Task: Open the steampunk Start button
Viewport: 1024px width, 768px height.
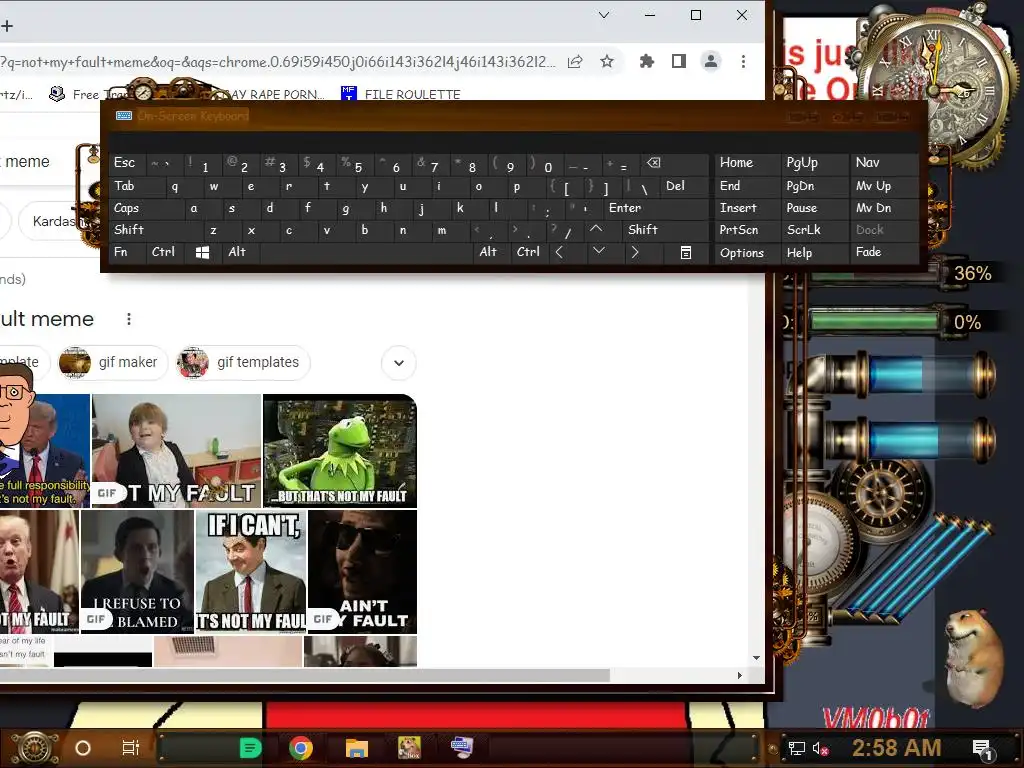Action: (x=35, y=748)
